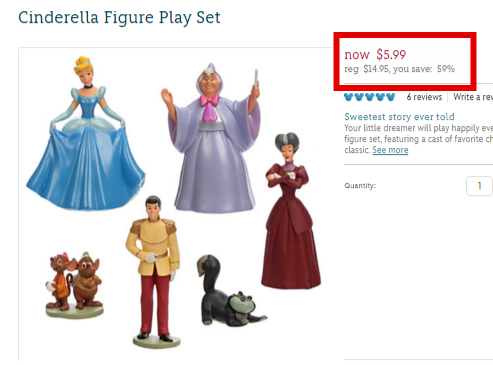
Task: Click the second Mickey rating icon
Action: pos(359,97)
